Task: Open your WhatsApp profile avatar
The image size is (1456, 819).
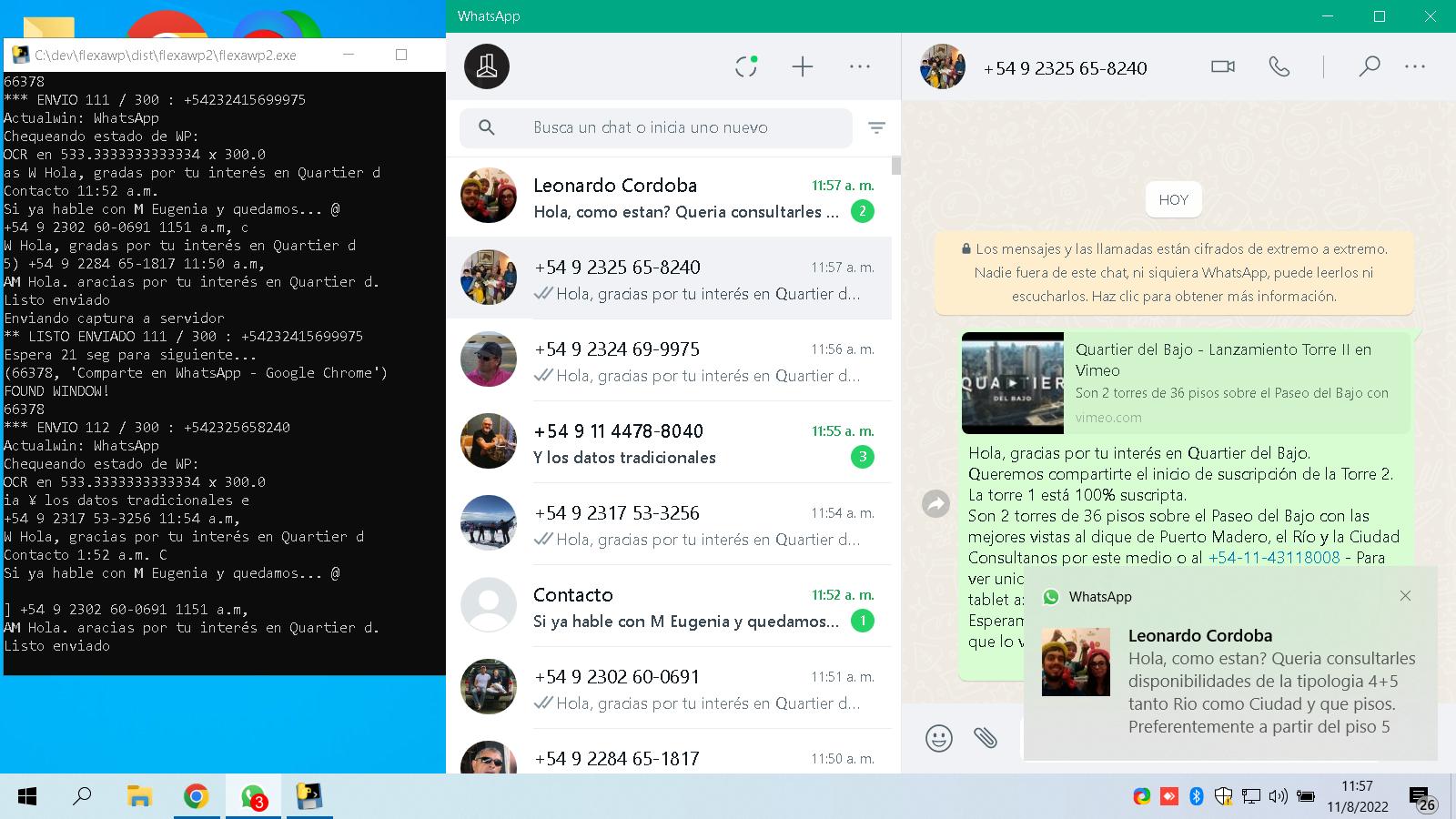Action: [x=487, y=66]
